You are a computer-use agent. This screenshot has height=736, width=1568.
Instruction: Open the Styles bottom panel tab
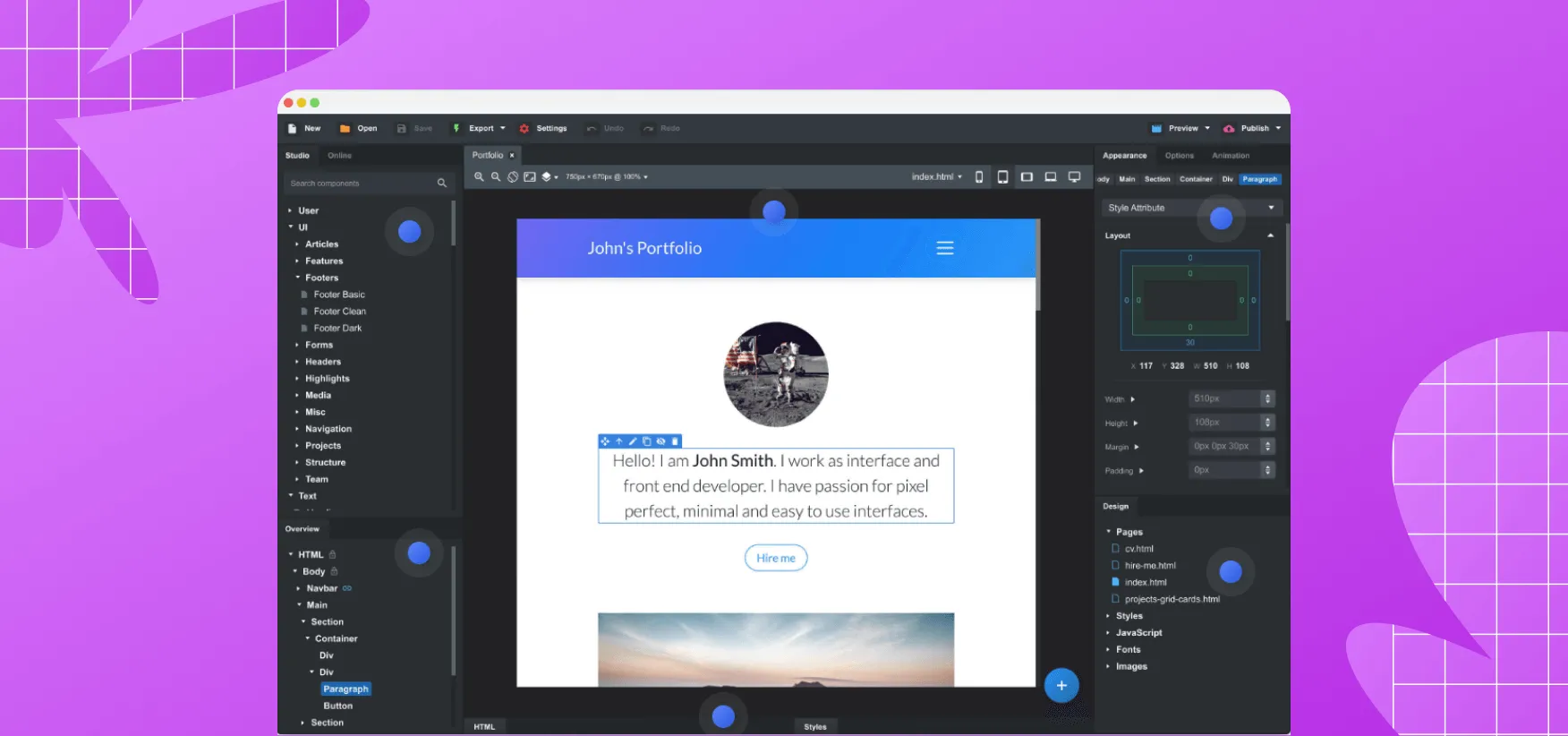coord(815,727)
